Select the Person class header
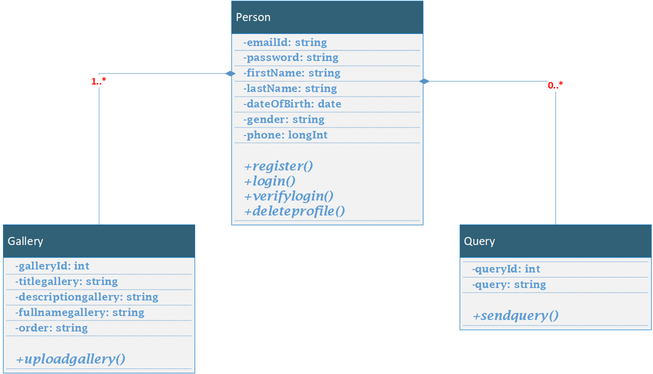 click(327, 17)
